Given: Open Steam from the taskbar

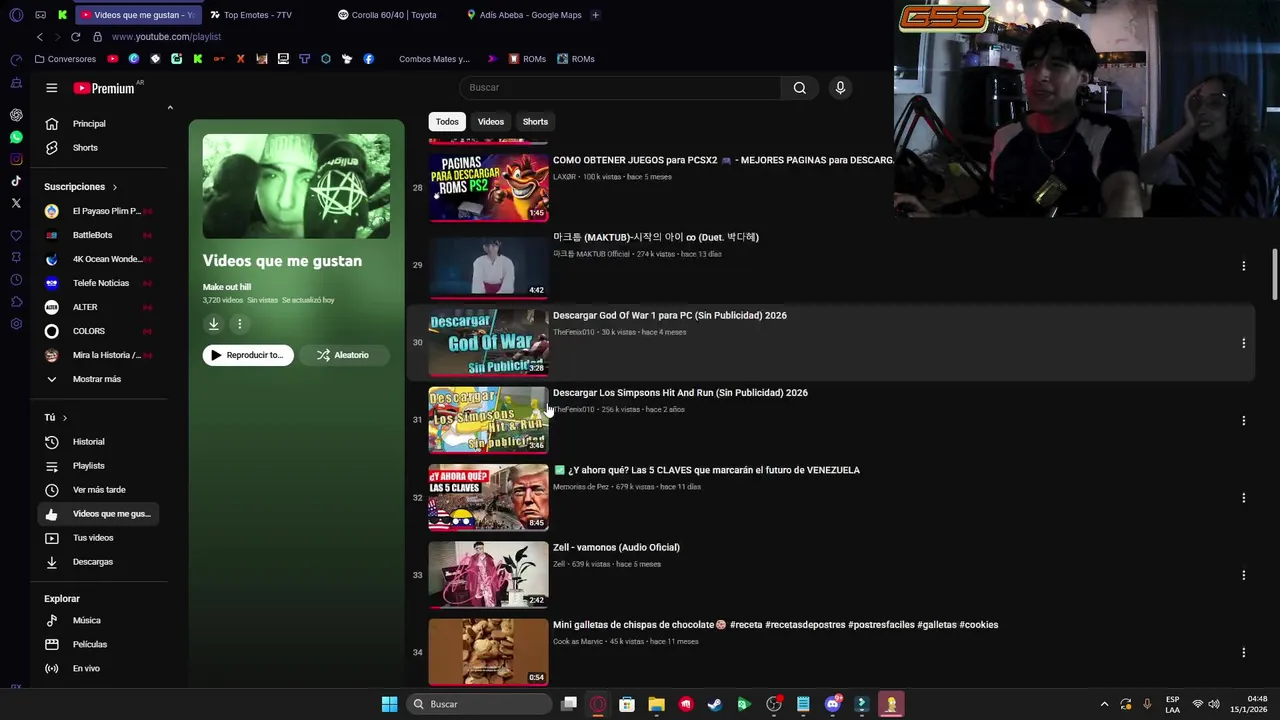Looking at the screenshot, I should coord(714,704).
